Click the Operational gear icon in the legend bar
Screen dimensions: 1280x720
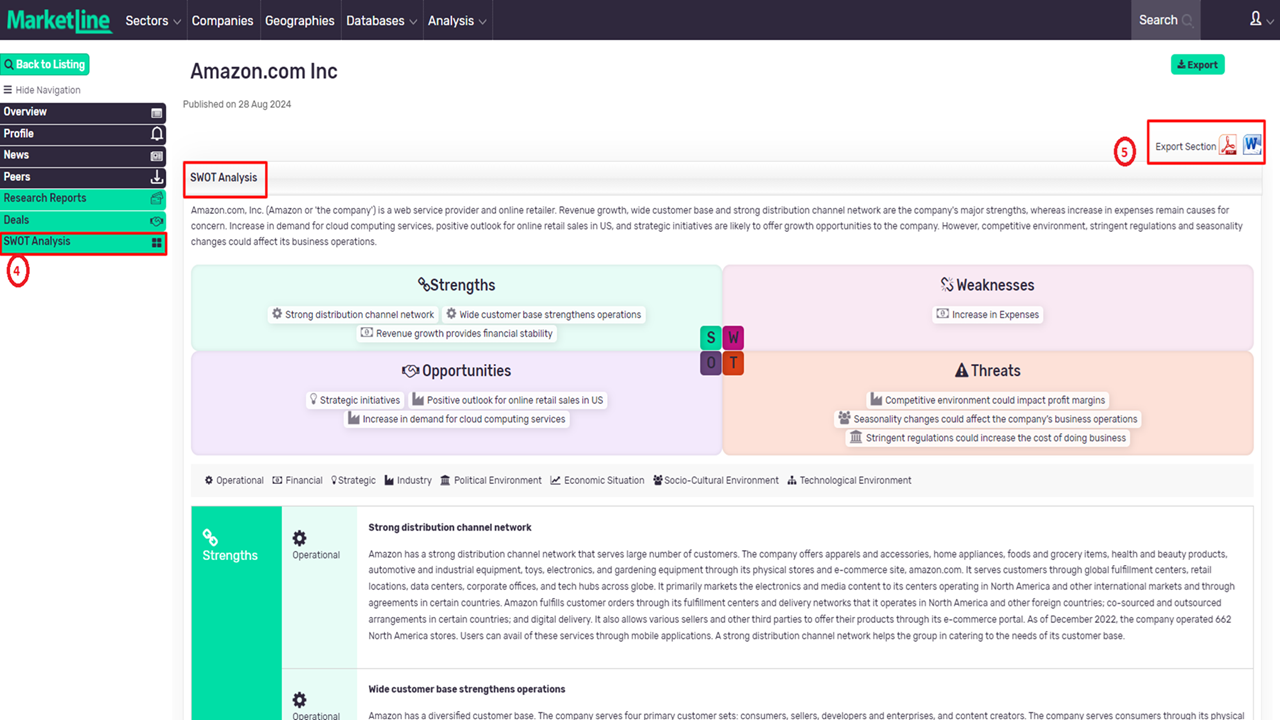209,480
